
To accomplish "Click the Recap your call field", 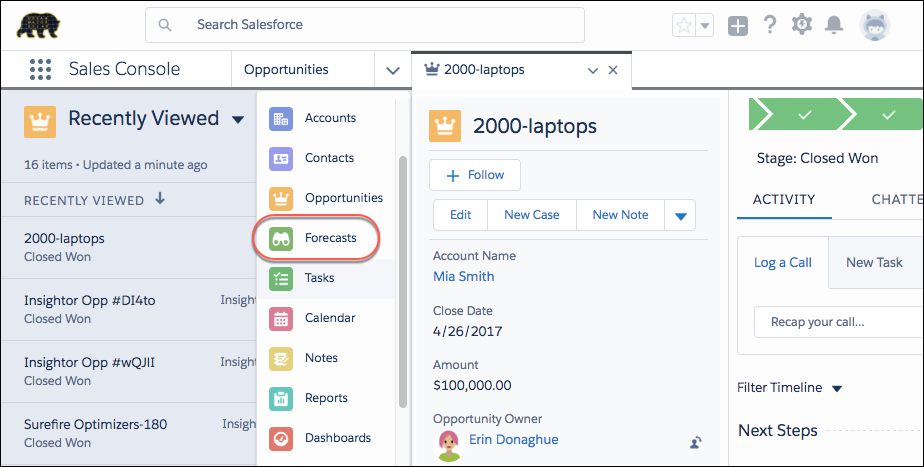I will click(x=839, y=322).
